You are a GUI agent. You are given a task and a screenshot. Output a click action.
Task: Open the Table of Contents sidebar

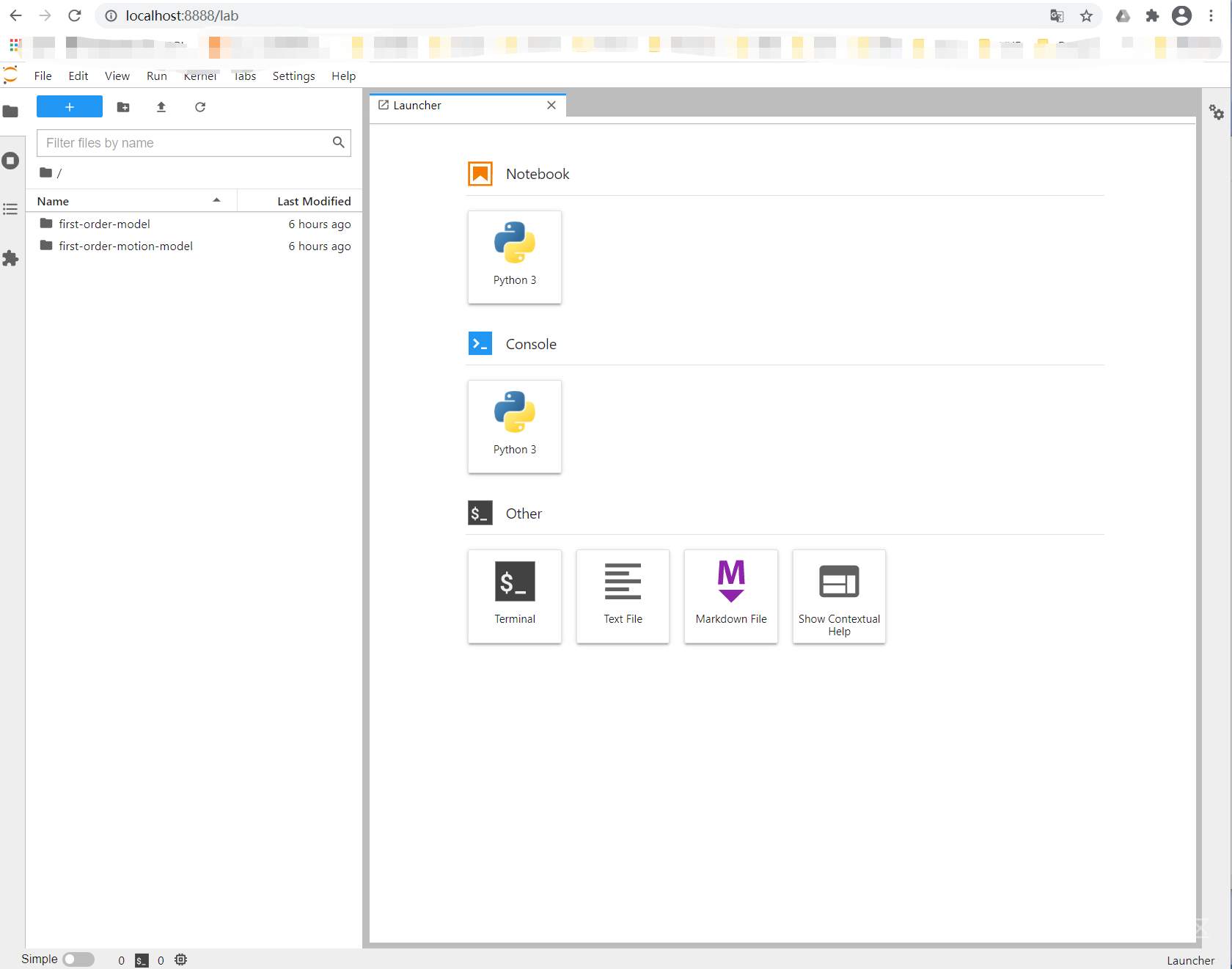pyautogui.click(x=10, y=209)
